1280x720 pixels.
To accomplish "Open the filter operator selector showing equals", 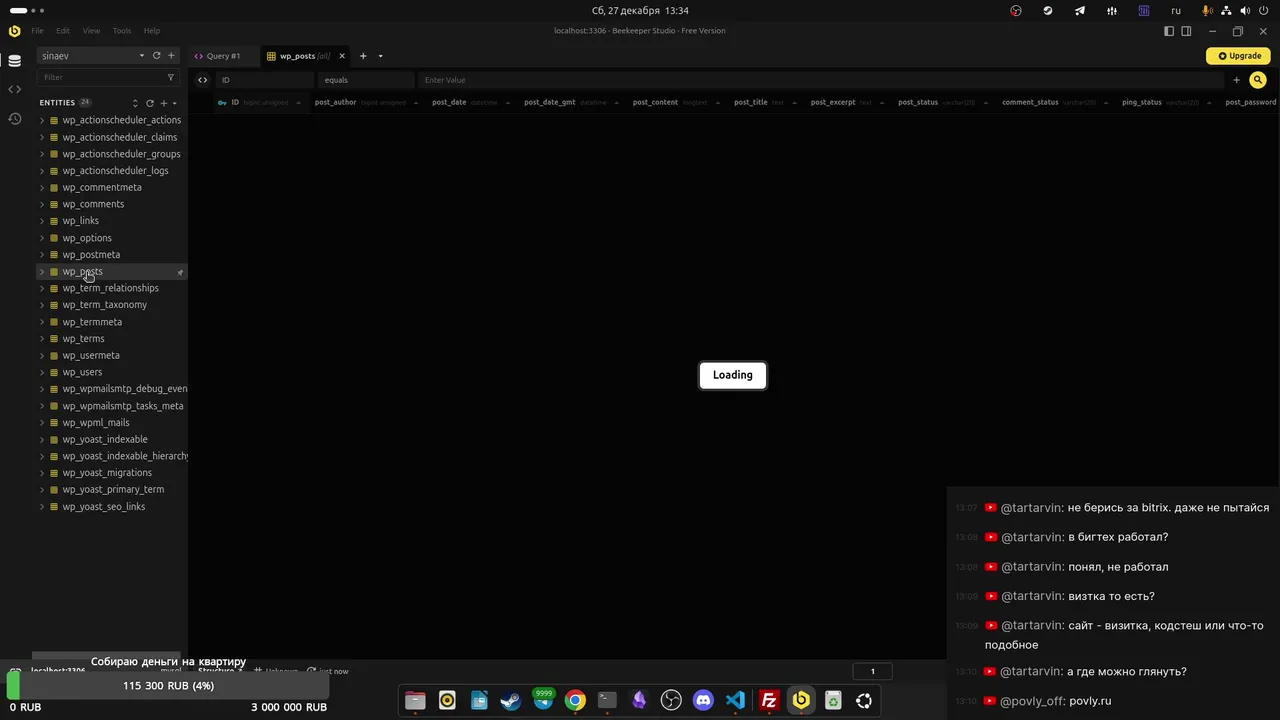I will point(366,80).
